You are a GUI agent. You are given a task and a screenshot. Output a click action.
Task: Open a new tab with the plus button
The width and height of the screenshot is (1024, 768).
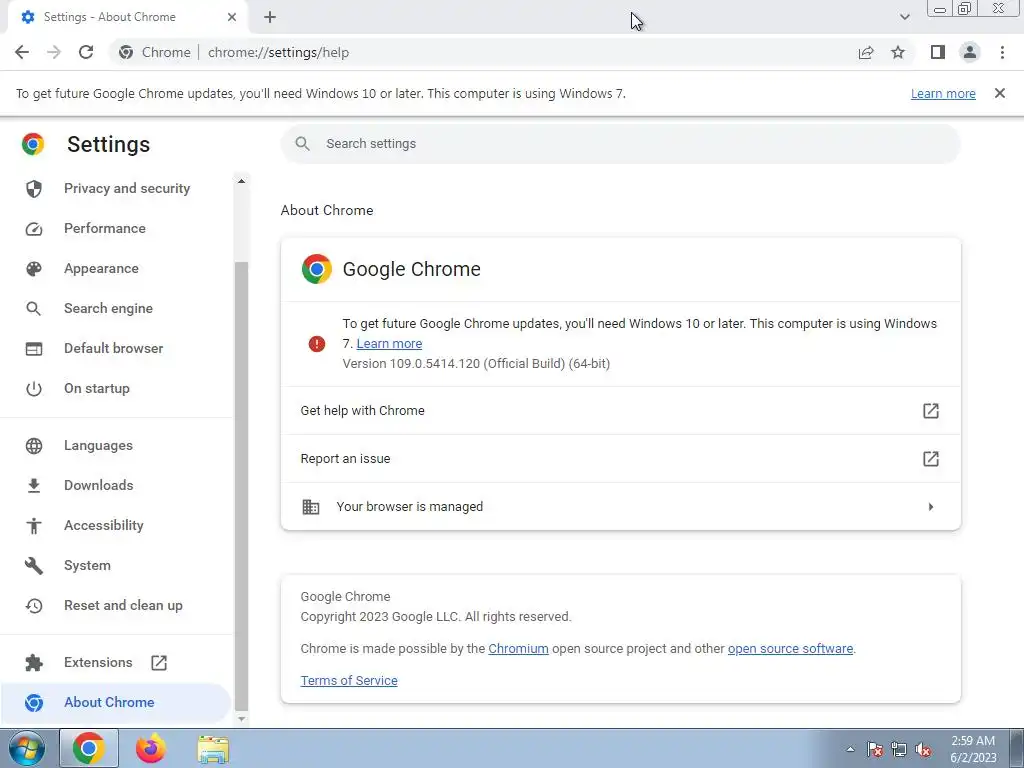(270, 17)
